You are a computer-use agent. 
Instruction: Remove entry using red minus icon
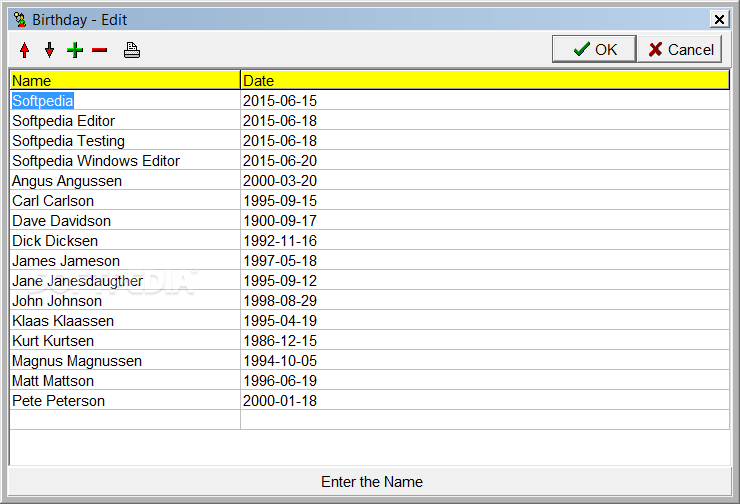(100, 50)
